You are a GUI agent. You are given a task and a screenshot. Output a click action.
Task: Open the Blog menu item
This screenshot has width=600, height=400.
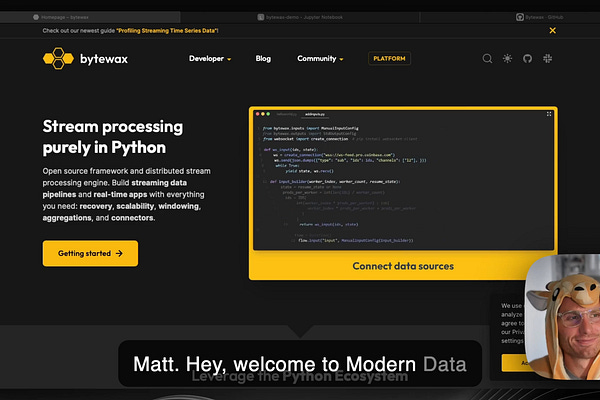[x=263, y=59]
